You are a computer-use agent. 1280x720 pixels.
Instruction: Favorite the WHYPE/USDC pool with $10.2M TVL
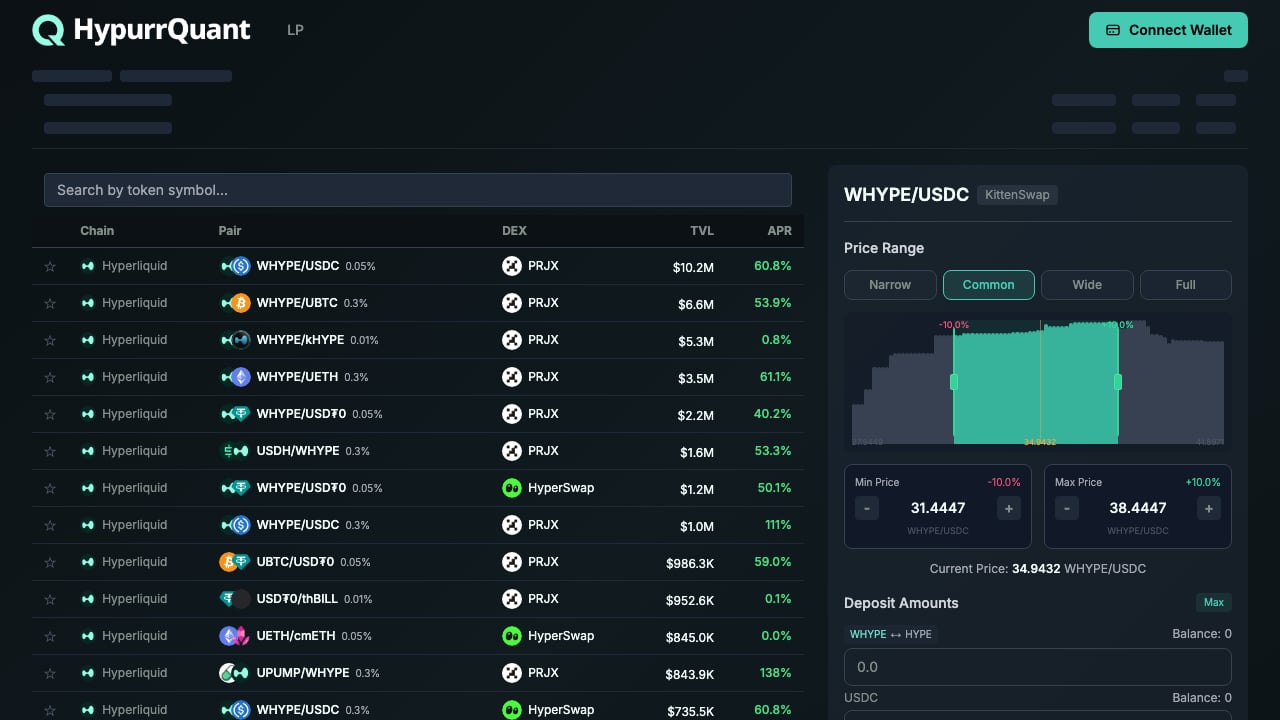[x=50, y=267]
